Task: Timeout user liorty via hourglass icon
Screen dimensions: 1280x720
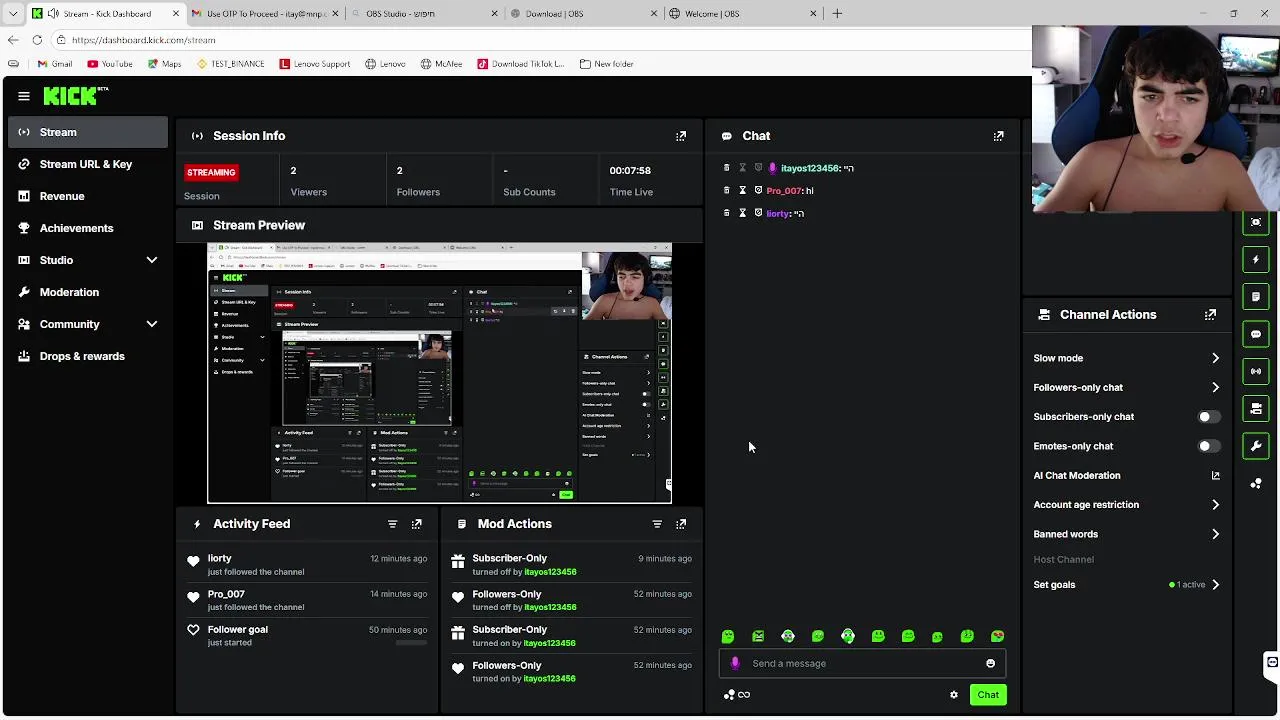Action: point(742,213)
